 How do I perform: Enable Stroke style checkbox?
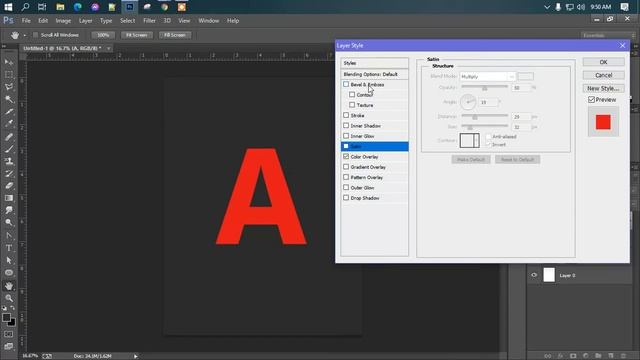click(x=346, y=116)
